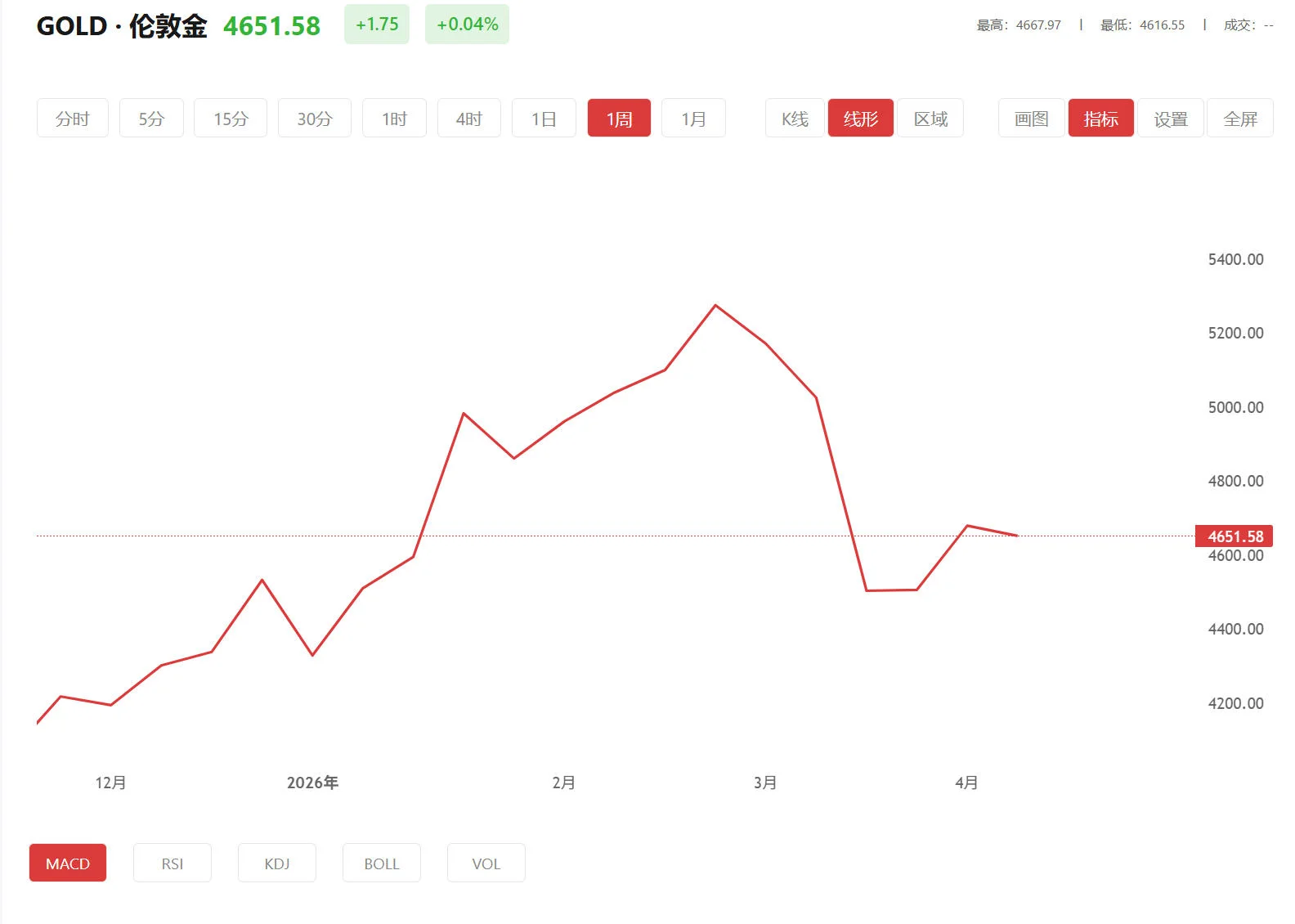1295x924 pixels.
Task: Switch to 1日 daily chart
Action: (544, 119)
